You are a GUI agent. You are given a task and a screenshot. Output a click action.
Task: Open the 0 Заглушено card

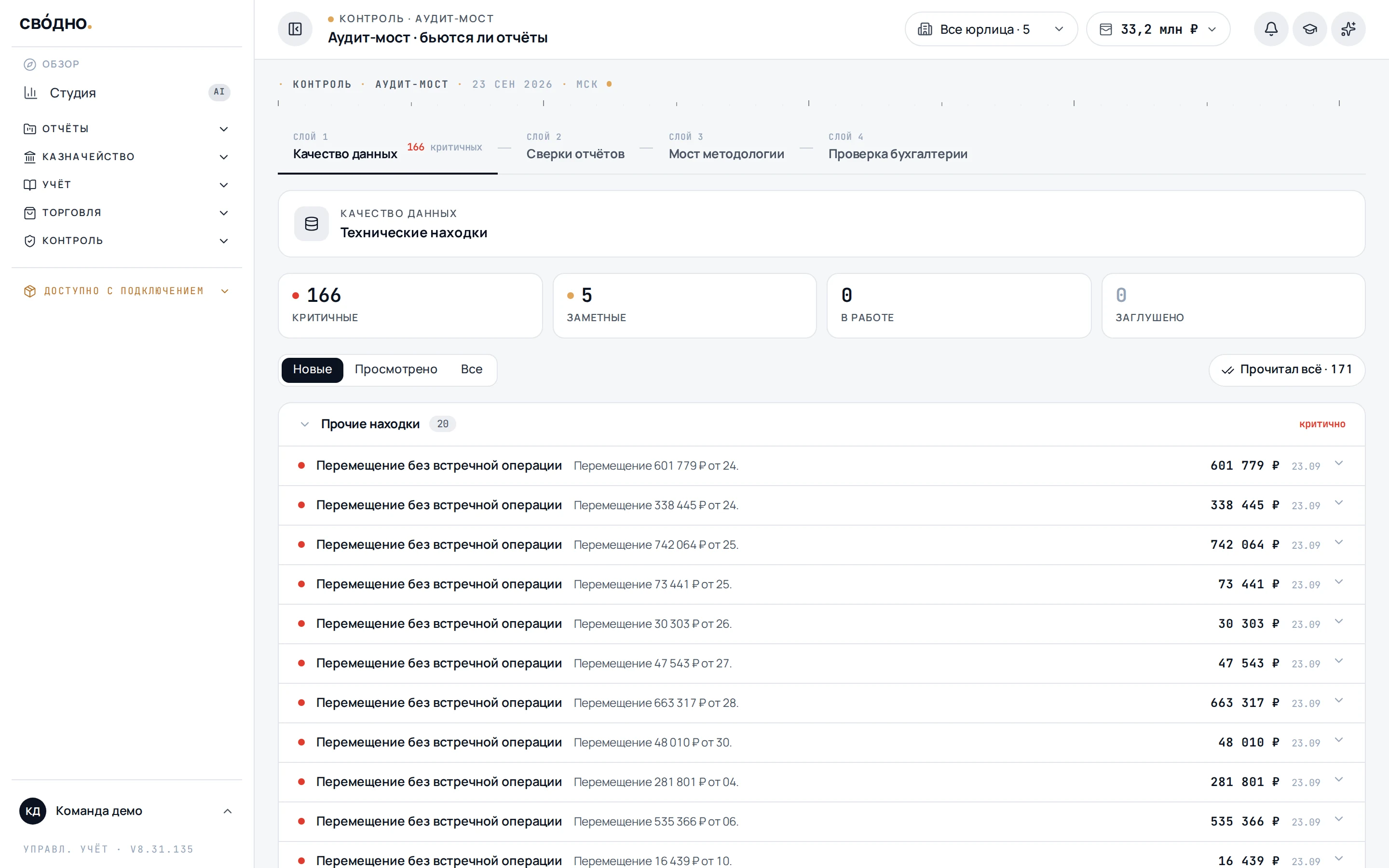point(1233,305)
